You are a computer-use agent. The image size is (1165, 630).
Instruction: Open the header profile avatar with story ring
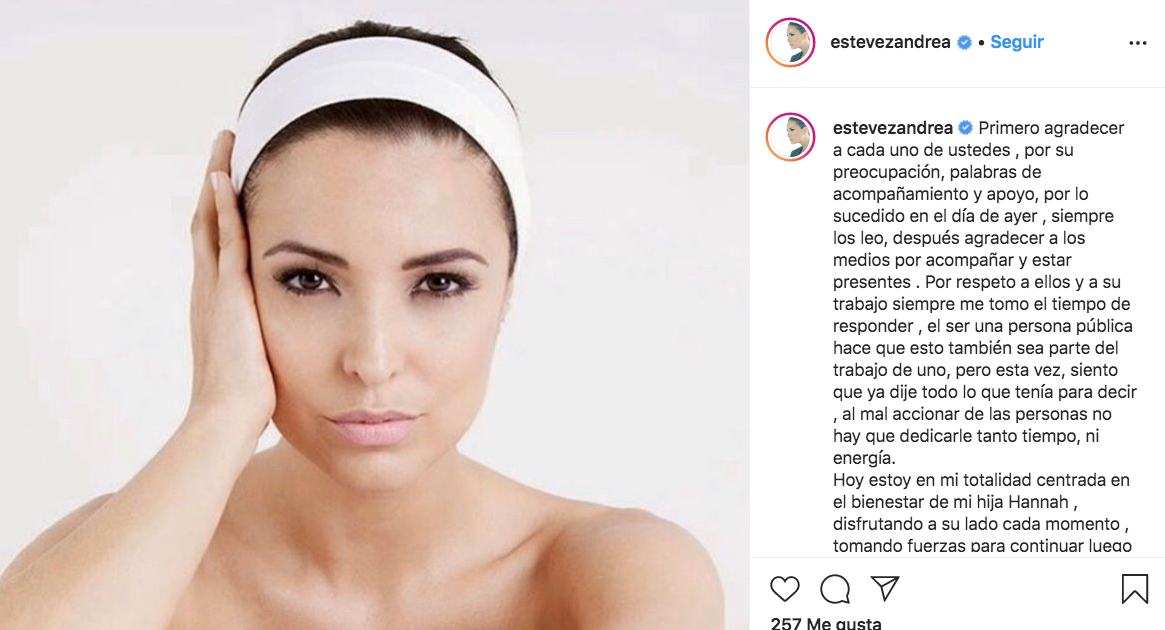[x=791, y=42]
